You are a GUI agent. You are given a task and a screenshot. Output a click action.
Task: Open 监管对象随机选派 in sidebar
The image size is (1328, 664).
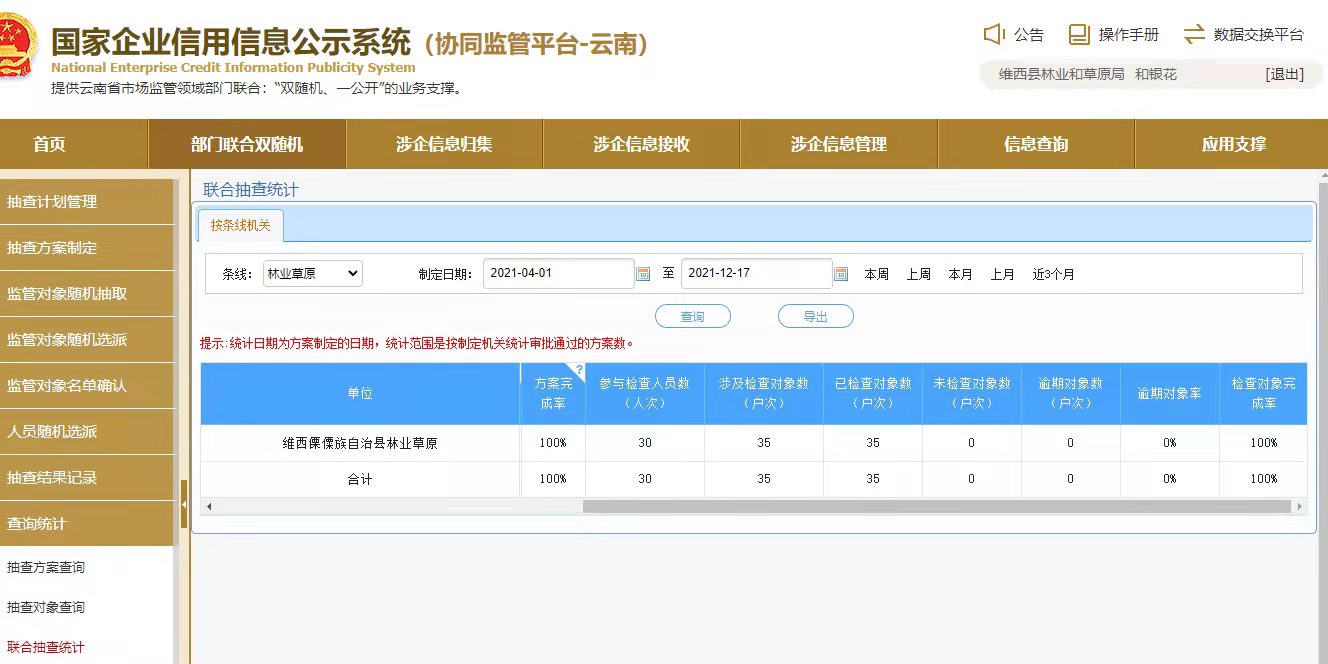pos(87,340)
